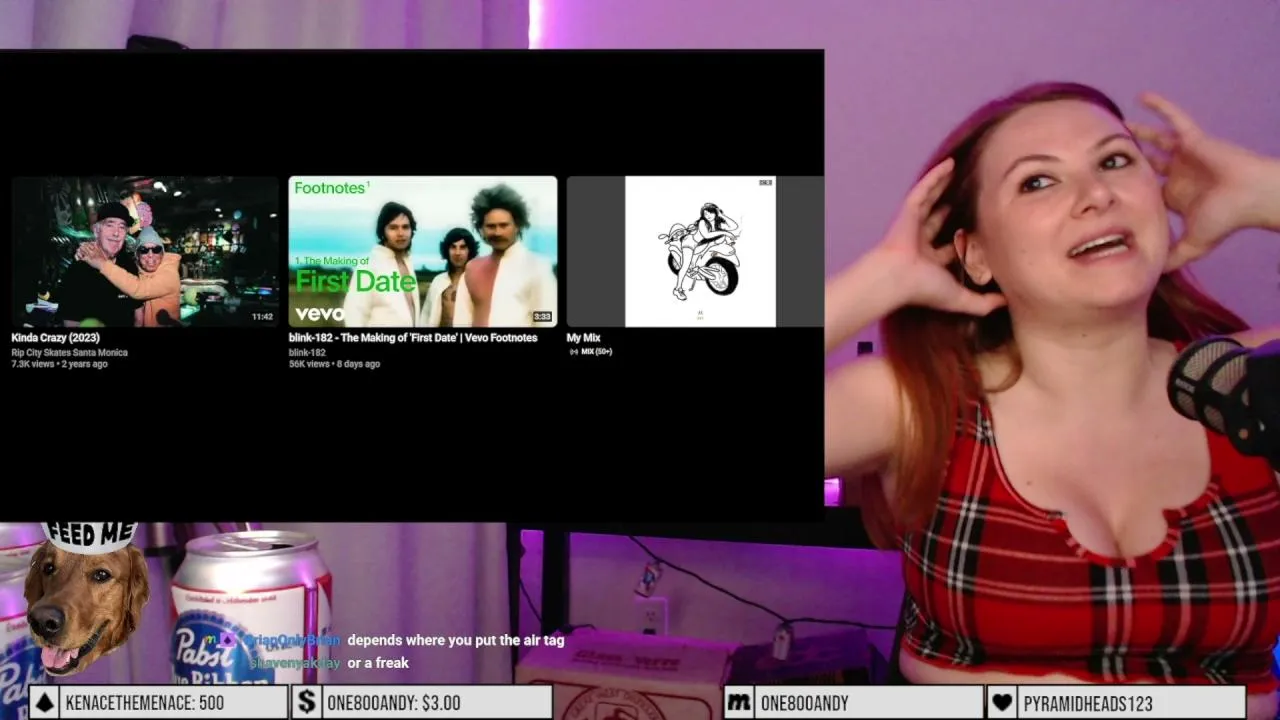Screen dimensions: 1280x720
Task: Click the 'PYRAMIDHEADS123' label
Action: click(1088, 703)
